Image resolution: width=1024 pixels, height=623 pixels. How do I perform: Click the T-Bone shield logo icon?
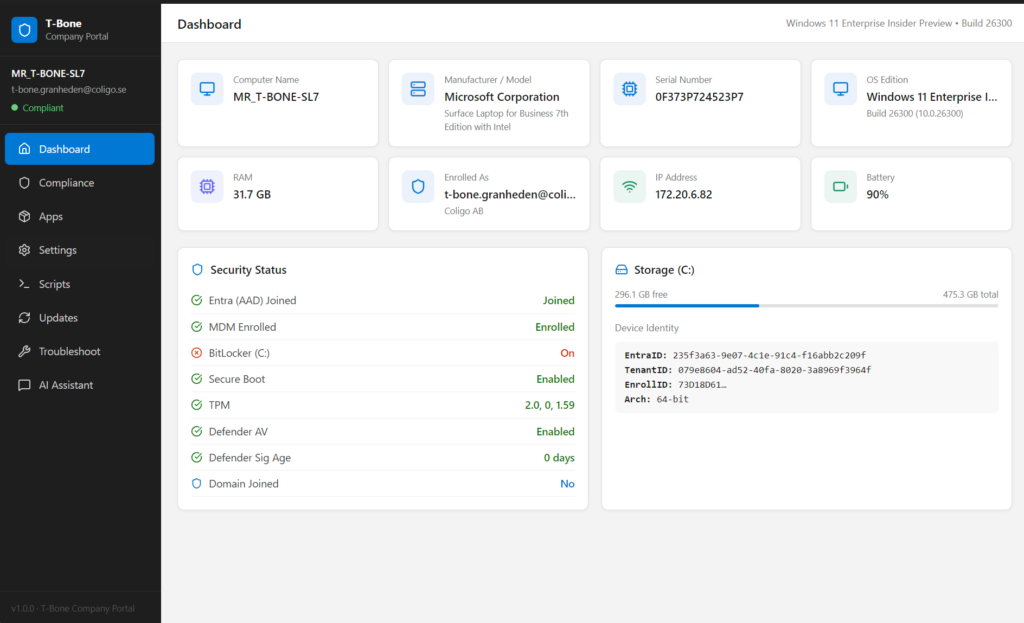point(24,30)
